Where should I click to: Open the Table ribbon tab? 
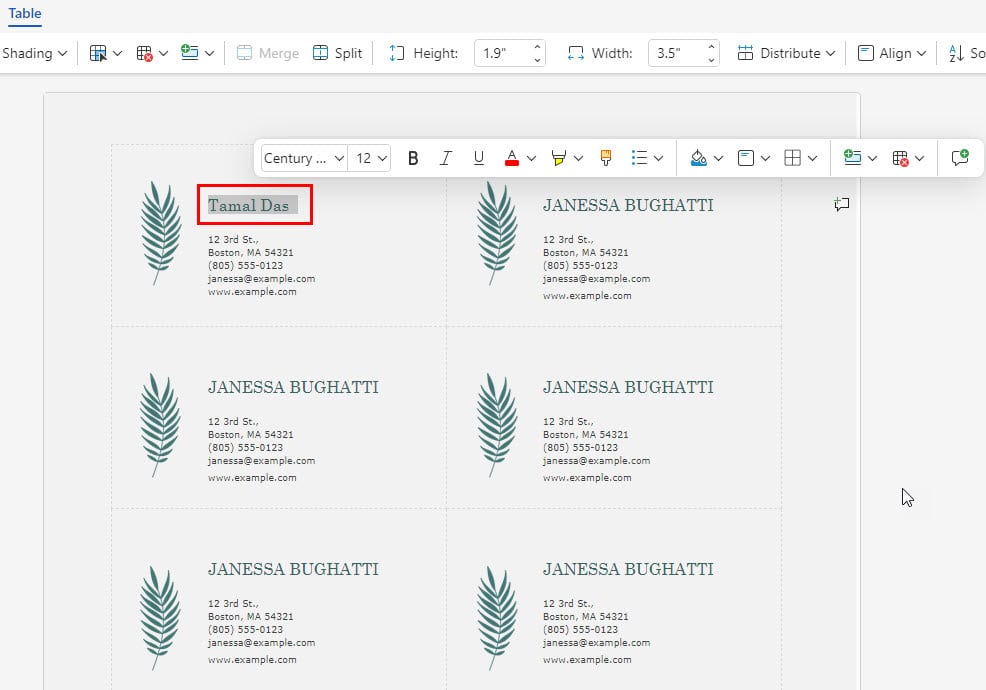pyautogui.click(x=25, y=14)
